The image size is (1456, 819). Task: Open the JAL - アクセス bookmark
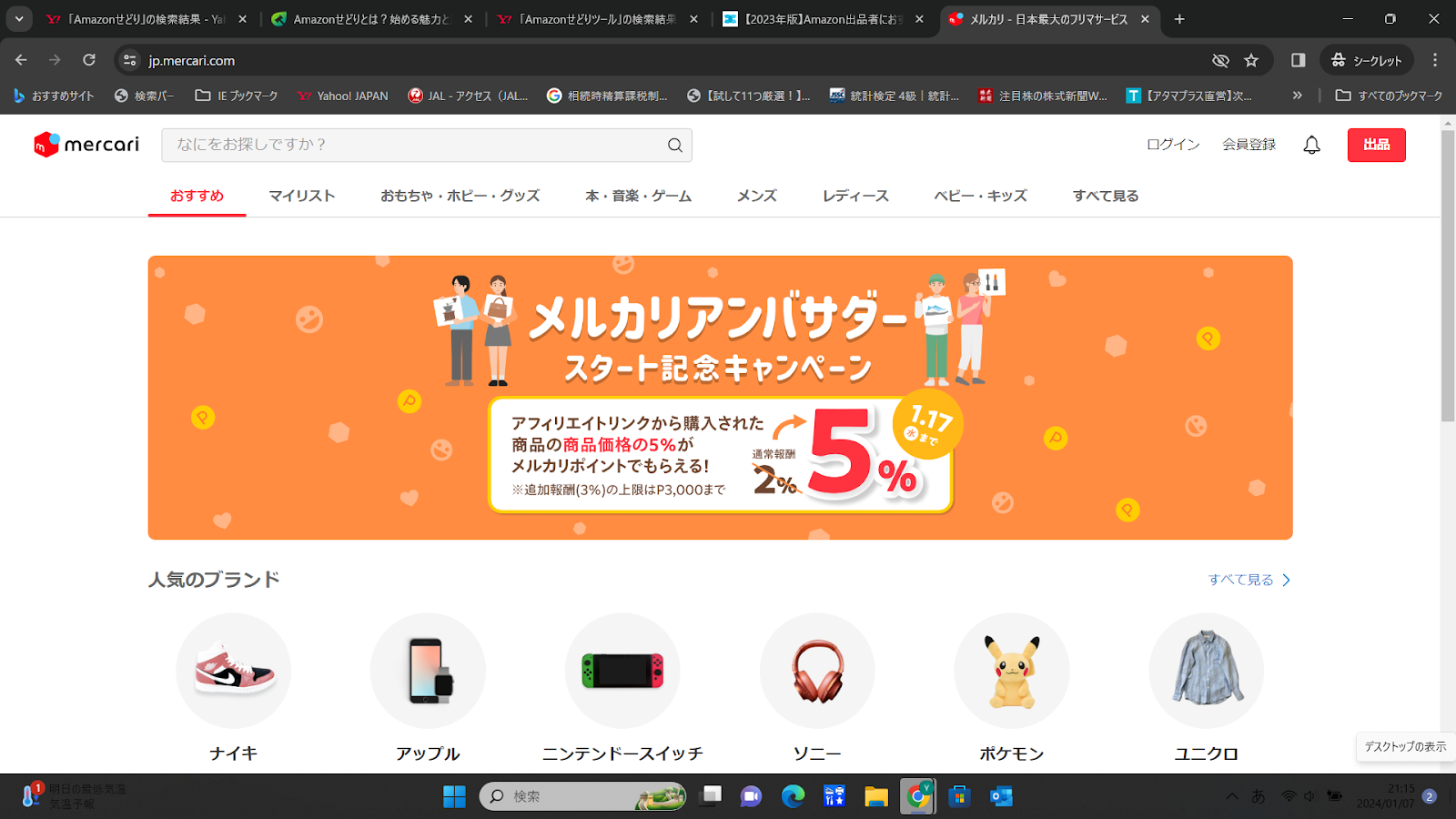(469, 96)
